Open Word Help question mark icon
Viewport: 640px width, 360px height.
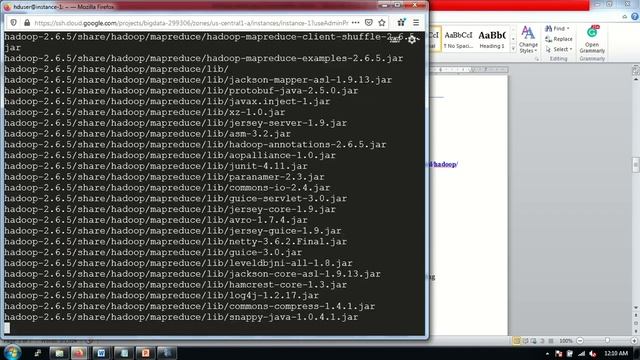pyautogui.click(x=635, y=17)
